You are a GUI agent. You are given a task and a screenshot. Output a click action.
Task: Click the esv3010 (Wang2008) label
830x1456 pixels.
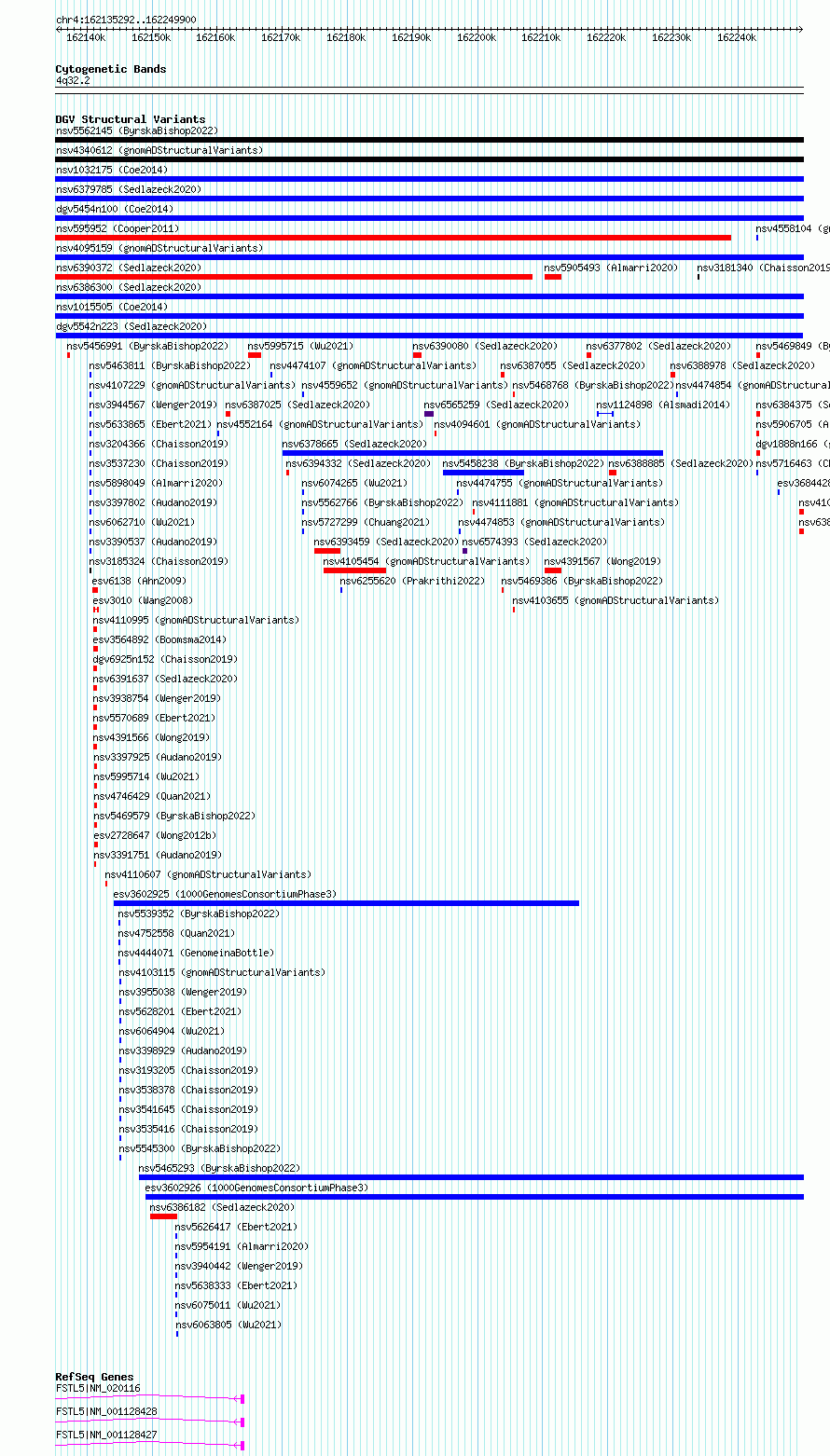142,600
